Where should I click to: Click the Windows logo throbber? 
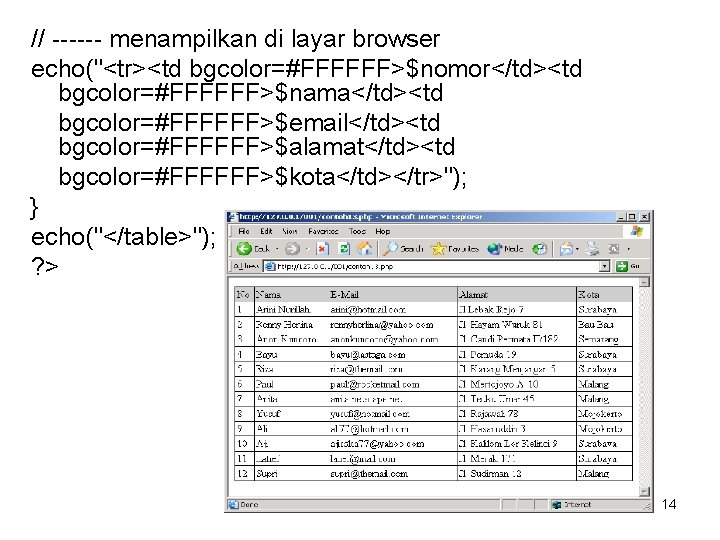coord(637,231)
